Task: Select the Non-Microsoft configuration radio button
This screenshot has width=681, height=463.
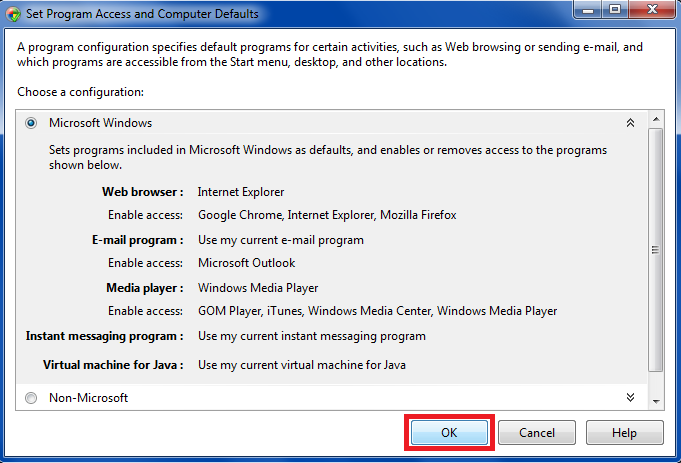Action: point(31,398)
